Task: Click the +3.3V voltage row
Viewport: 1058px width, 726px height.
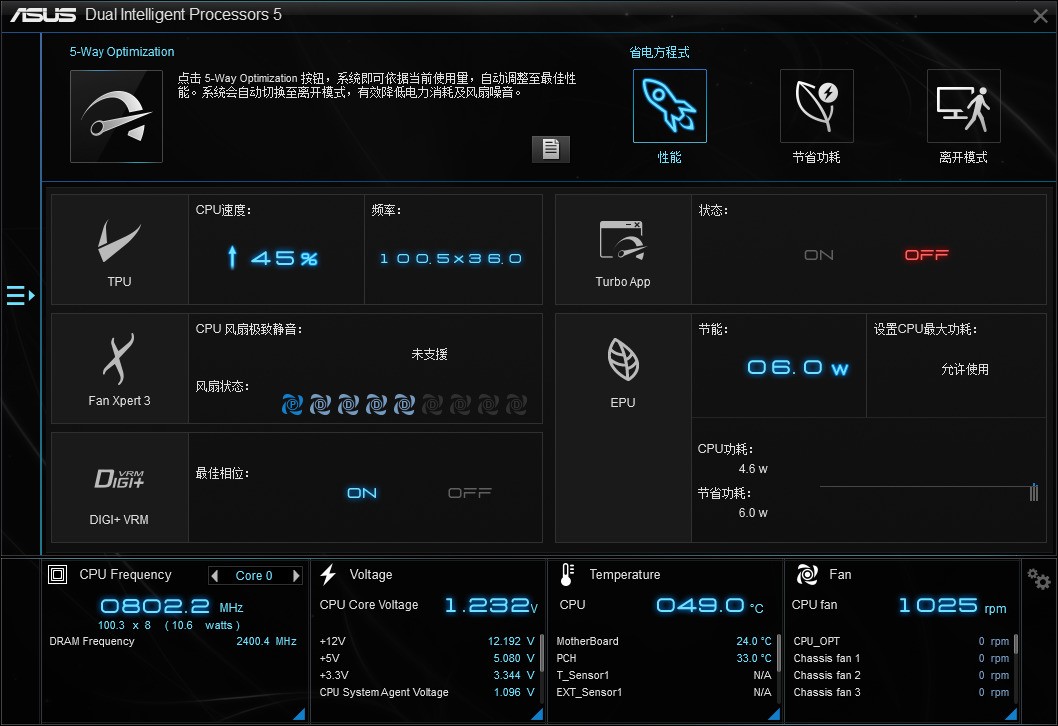Action: pyautogui.click(x=427, y=675)
